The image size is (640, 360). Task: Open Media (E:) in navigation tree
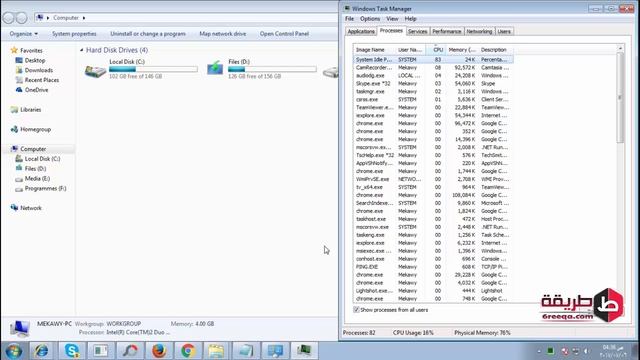[x=33, y=179]
